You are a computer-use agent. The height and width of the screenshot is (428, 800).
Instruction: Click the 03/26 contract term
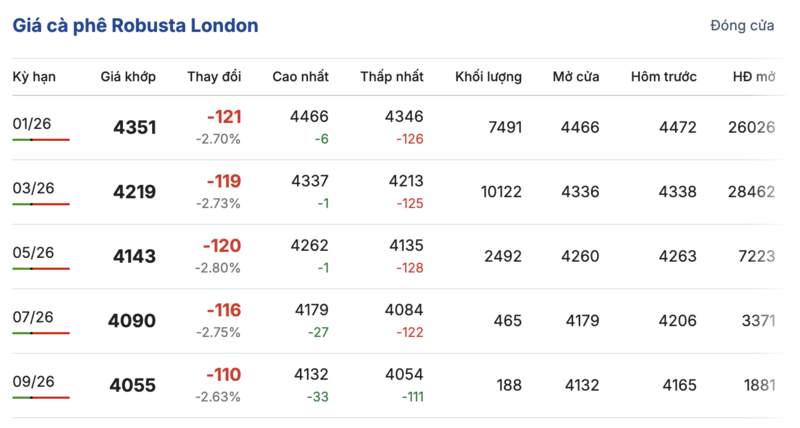point(32,187)
